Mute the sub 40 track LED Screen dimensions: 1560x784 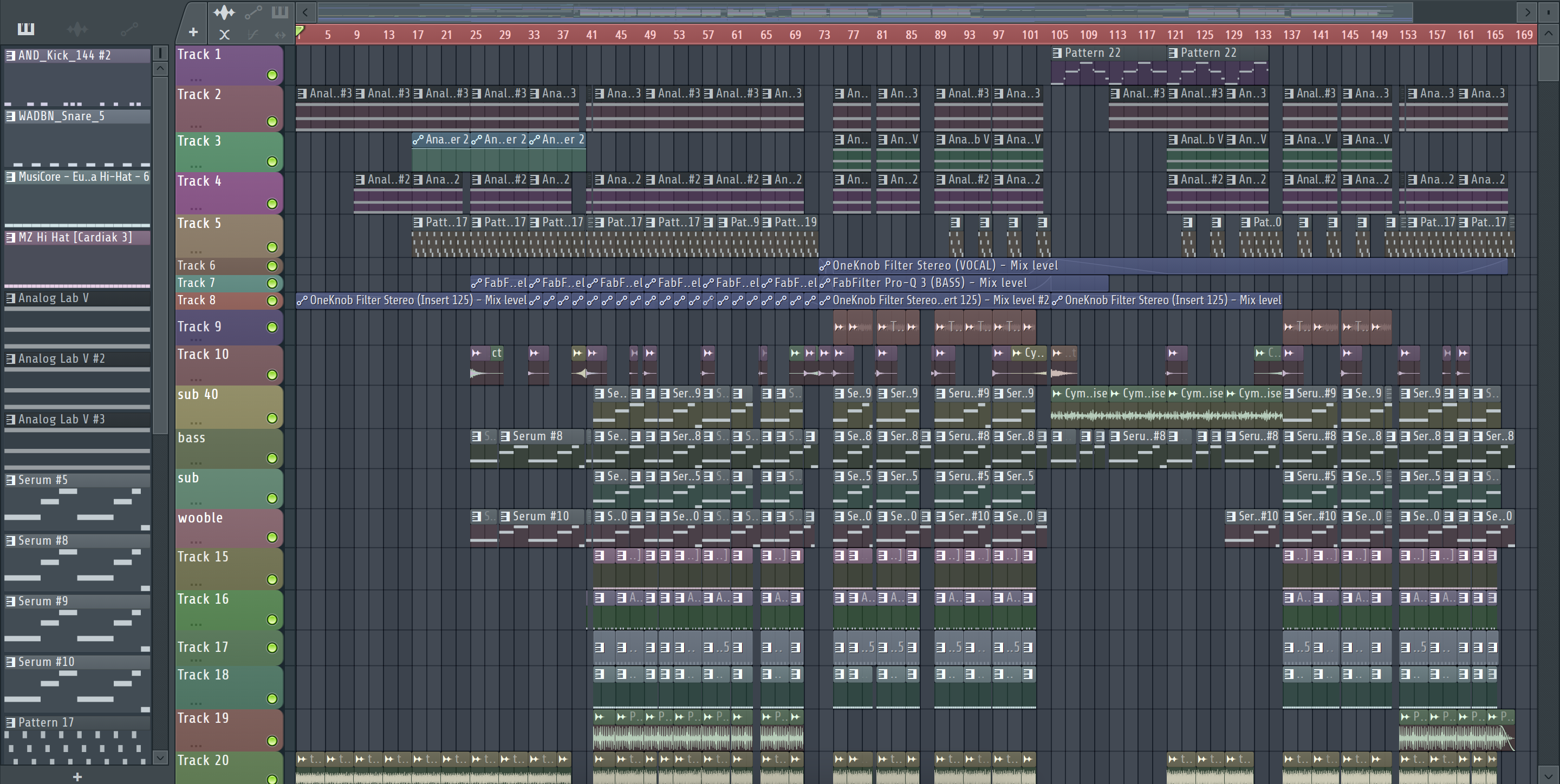(272, 419)
